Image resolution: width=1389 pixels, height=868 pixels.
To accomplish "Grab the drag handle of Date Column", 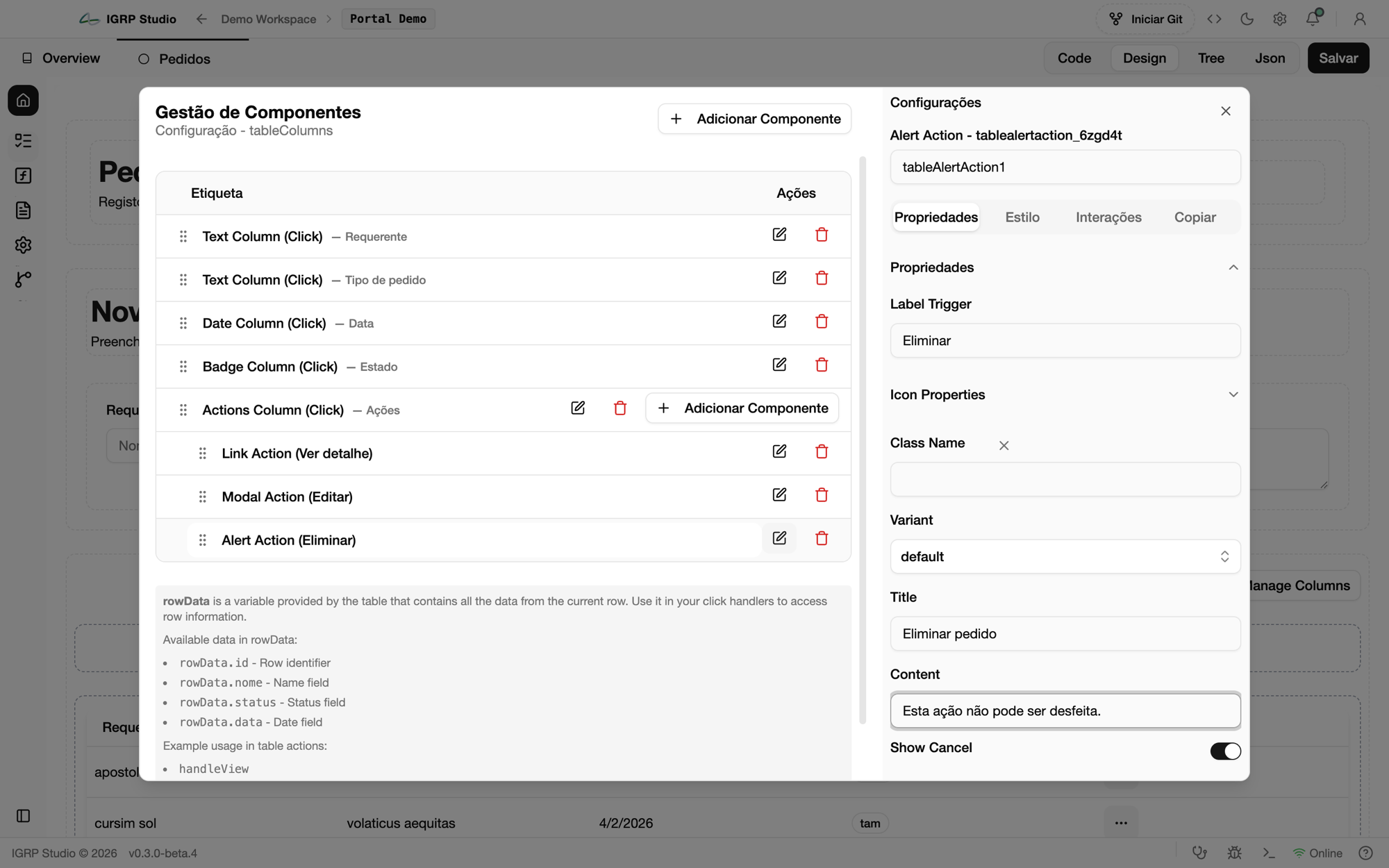I will coord(183,324).
